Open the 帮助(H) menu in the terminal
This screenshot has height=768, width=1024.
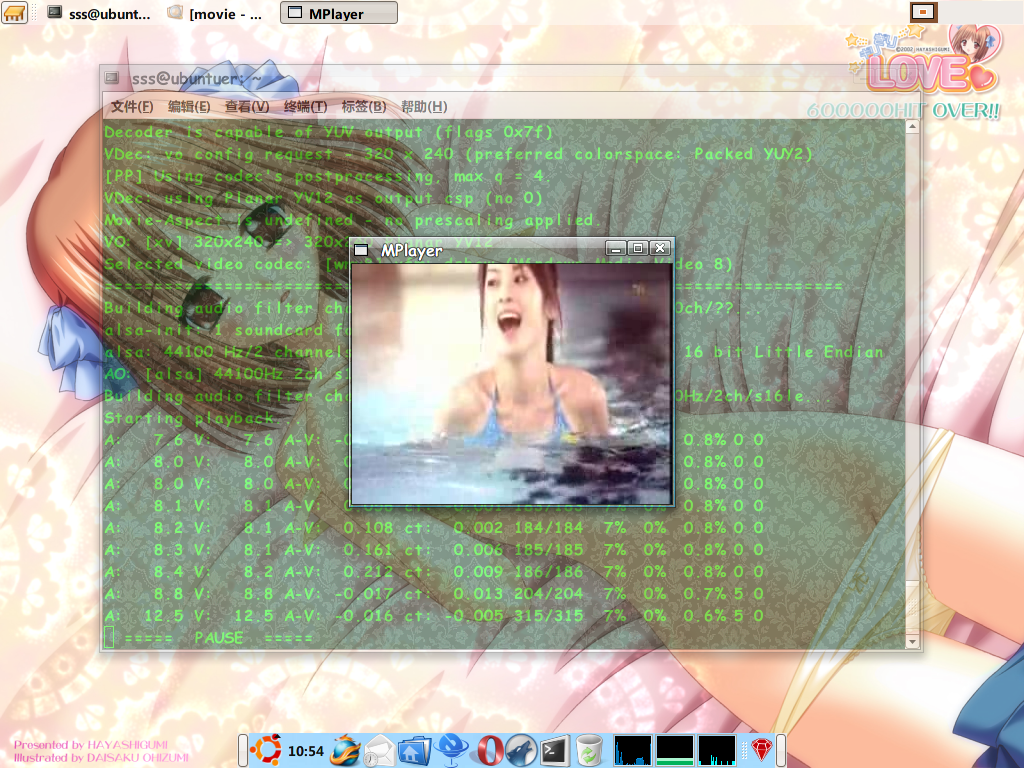(x=424, y=106)
